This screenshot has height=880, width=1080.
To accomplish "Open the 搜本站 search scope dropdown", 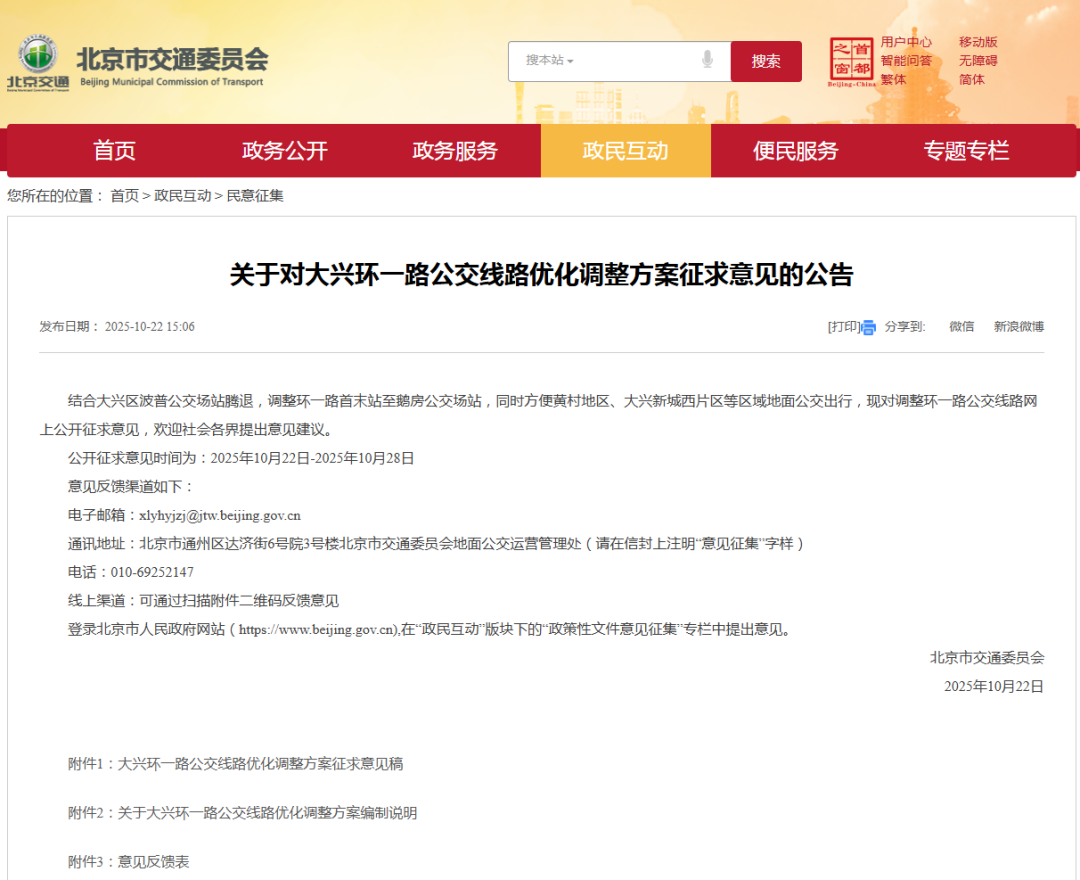I will pyautogui.click(x=550, y=61).
